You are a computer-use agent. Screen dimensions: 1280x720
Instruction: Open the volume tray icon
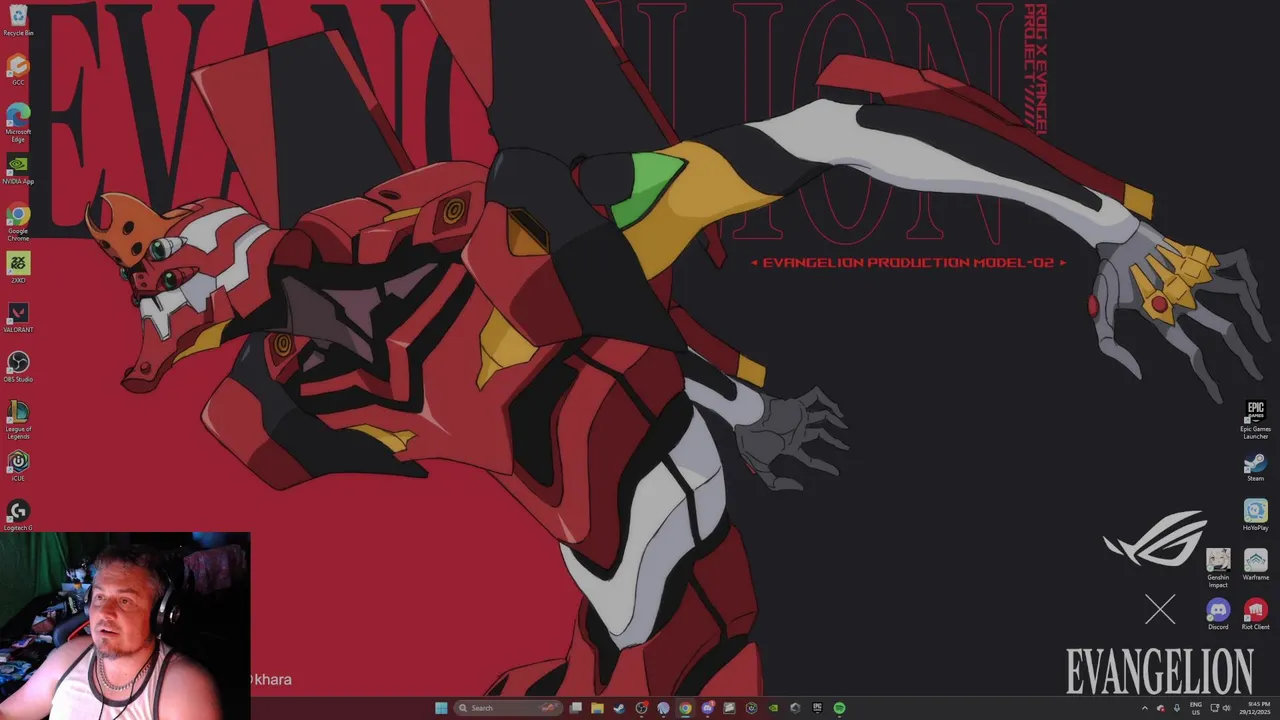coord(1227,708)
